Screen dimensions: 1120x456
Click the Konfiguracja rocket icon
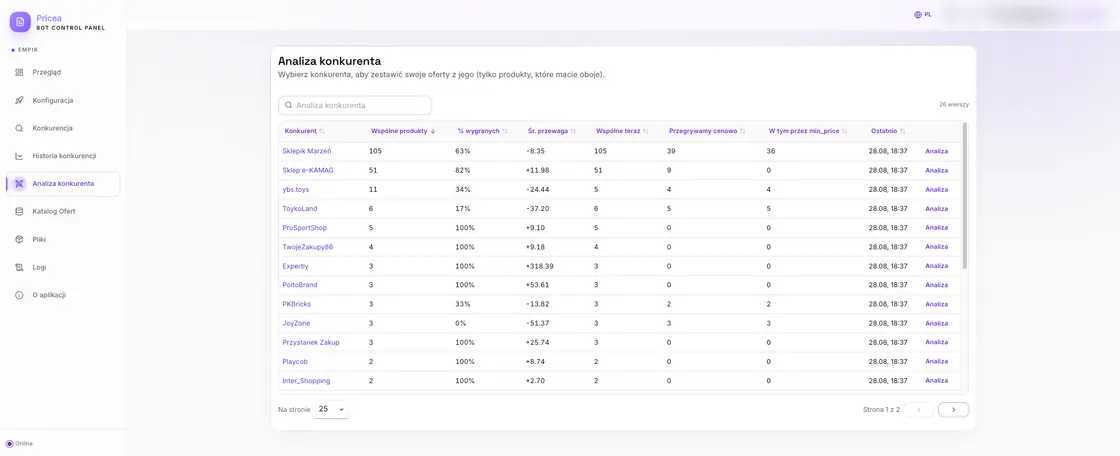(19, 100)
